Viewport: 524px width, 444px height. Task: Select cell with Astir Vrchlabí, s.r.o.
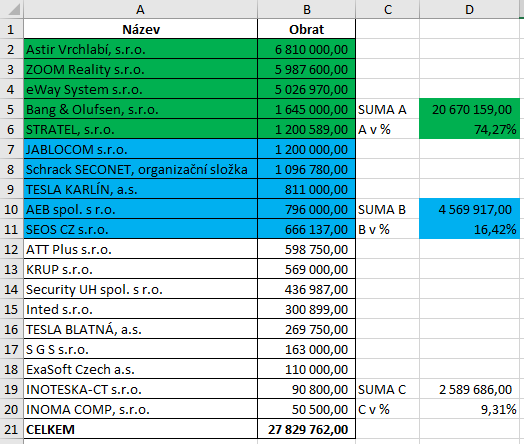[141, 49]
